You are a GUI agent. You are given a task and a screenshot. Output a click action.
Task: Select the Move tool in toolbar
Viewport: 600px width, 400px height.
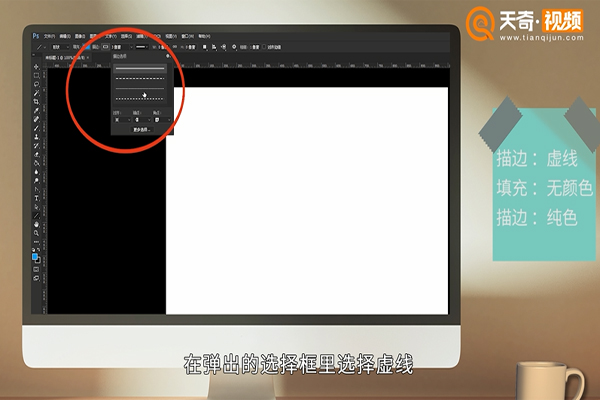tap(36, 67)
